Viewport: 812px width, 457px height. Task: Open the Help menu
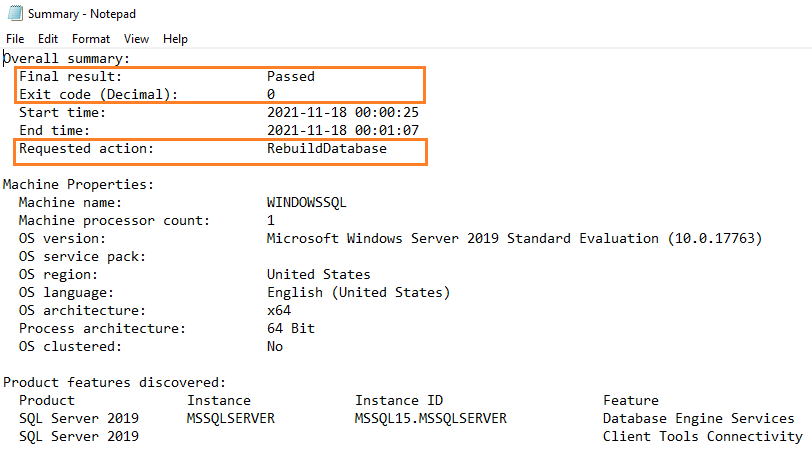[x=175, y=39]
